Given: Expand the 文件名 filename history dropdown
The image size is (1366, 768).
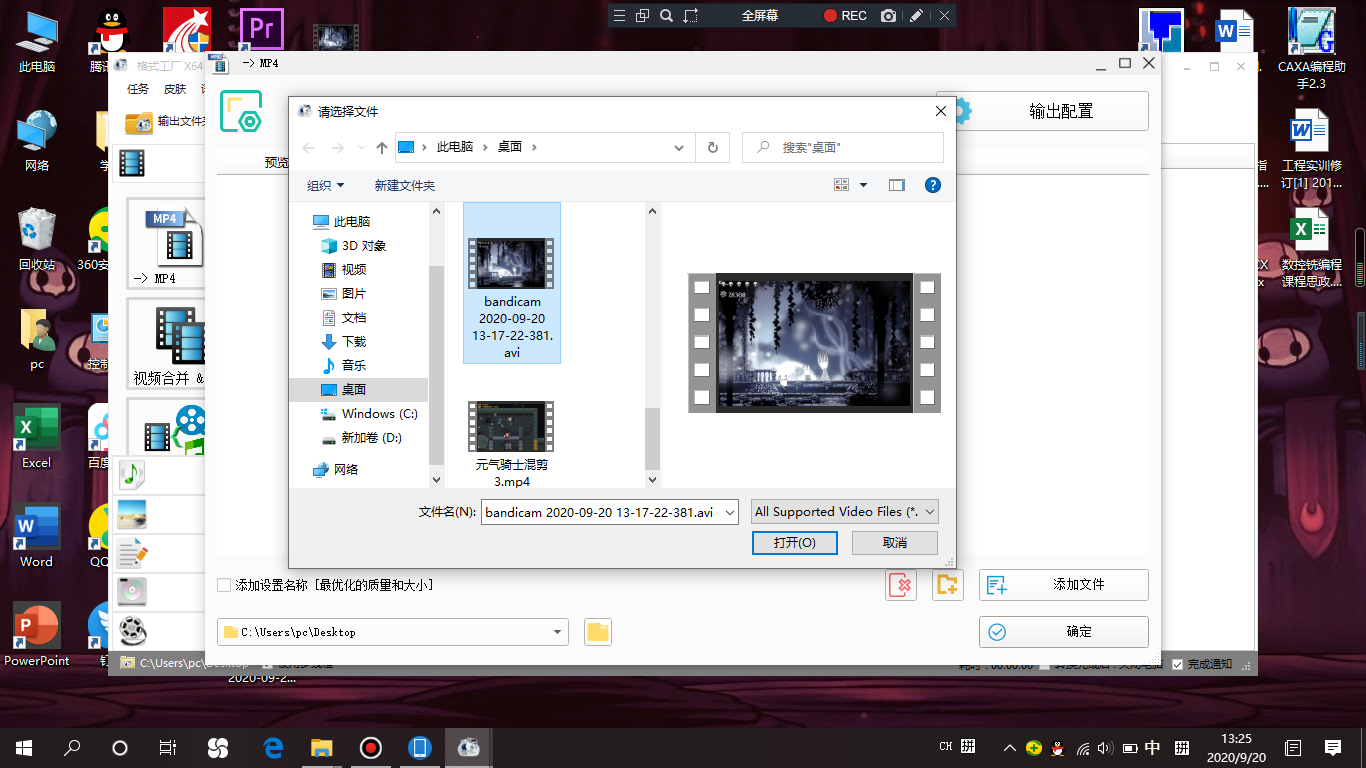Looking at the screenshot, I should click(729, 512).
